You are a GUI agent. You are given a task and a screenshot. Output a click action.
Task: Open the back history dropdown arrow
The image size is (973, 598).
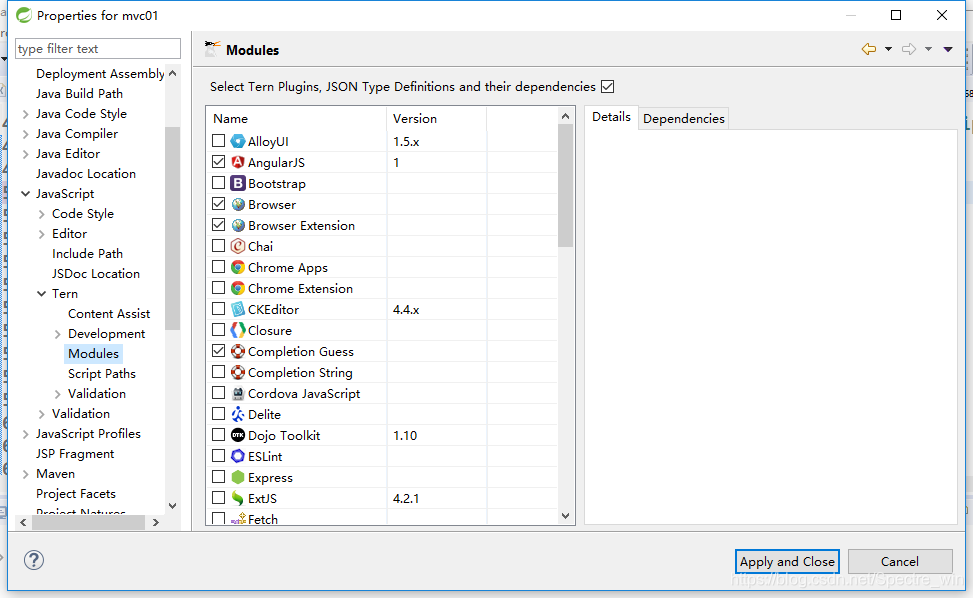[889, 49]
